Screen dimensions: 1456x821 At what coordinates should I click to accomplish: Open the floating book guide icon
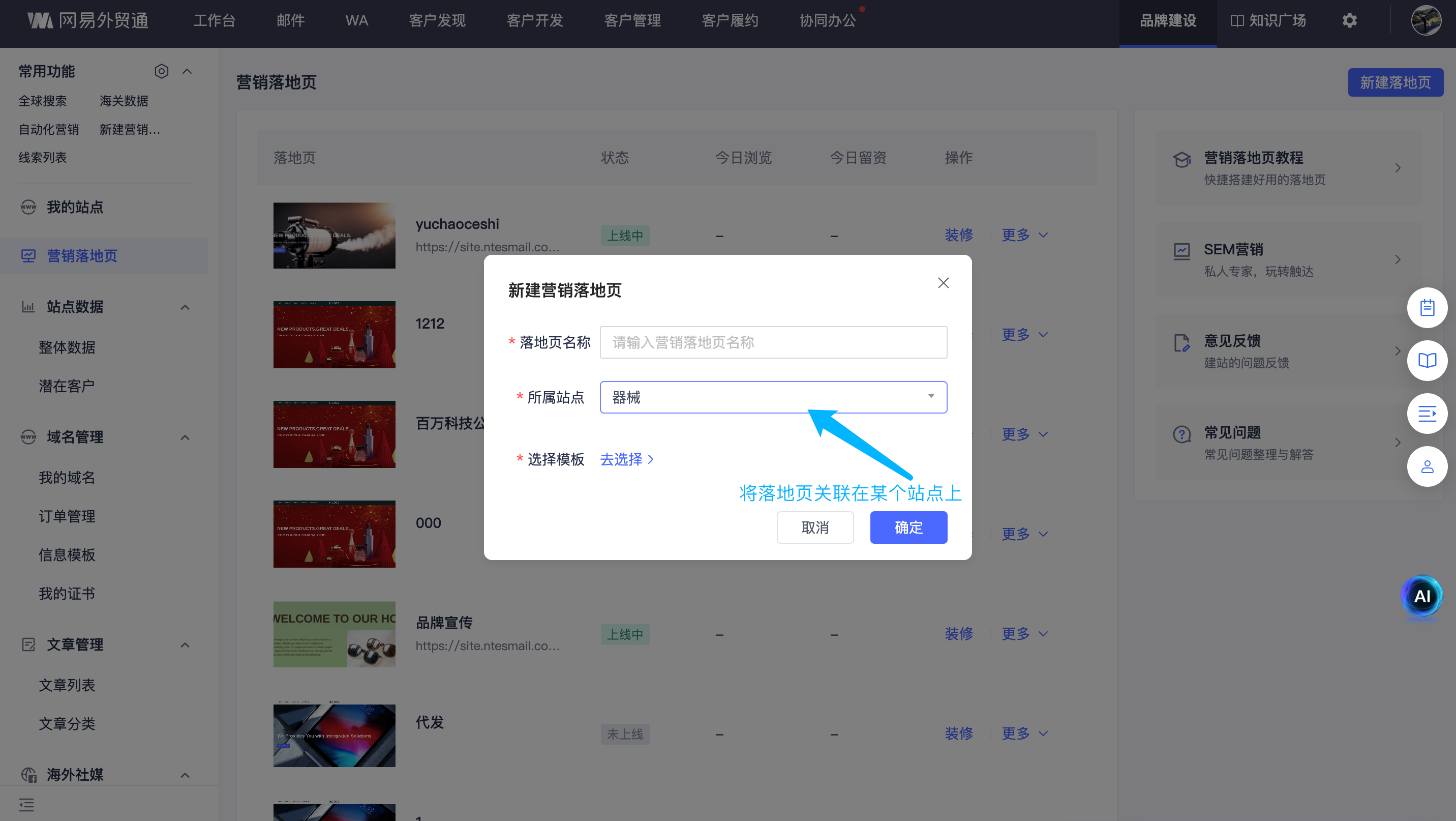pyautogui.click(x=1427, y=361)
